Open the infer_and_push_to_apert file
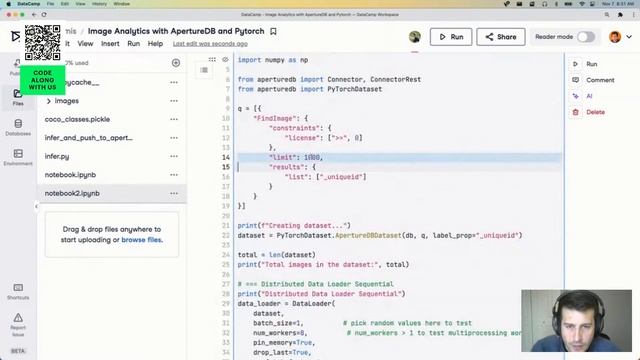This screenshot has height=360, width=640. tap(89, 138)
